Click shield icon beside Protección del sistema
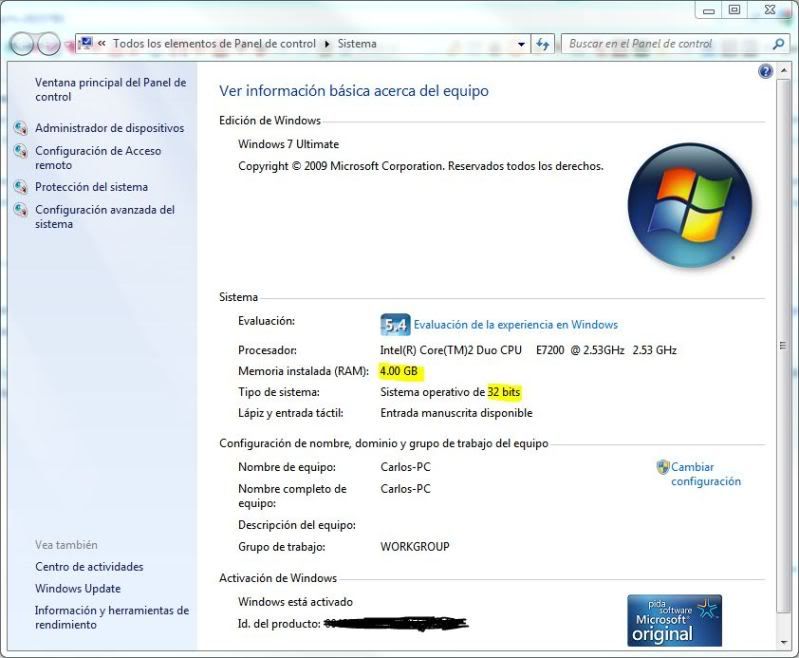The height and width of the screenshot is (658, 799). click(x=20, y=187)
